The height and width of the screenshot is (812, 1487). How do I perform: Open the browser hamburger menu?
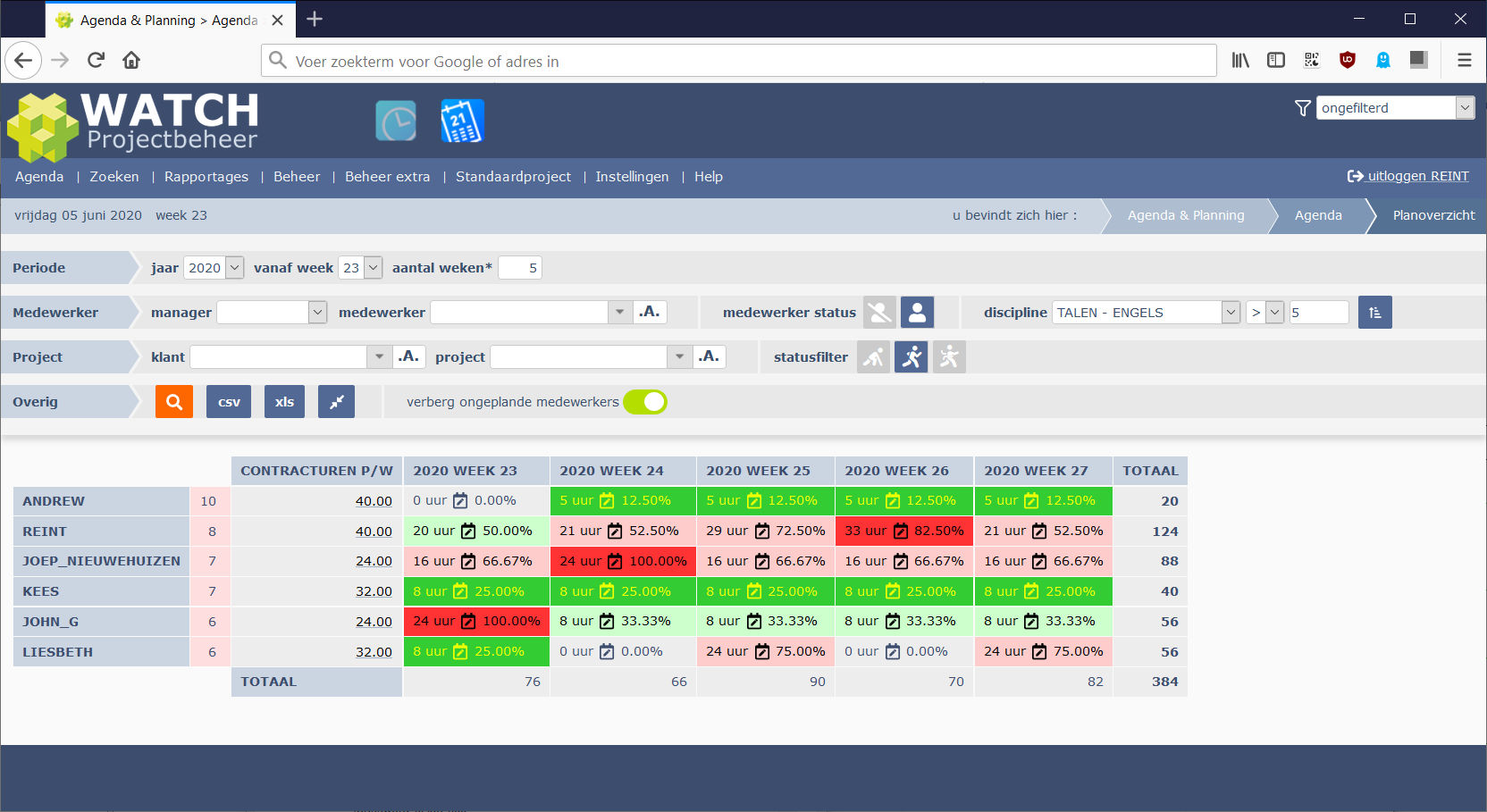coord(1464,60)
